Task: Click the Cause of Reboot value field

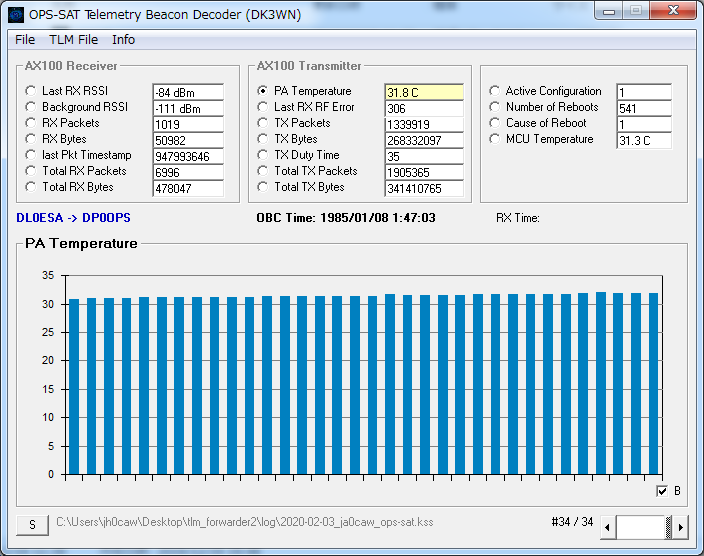Action: (x=644, y=124)
